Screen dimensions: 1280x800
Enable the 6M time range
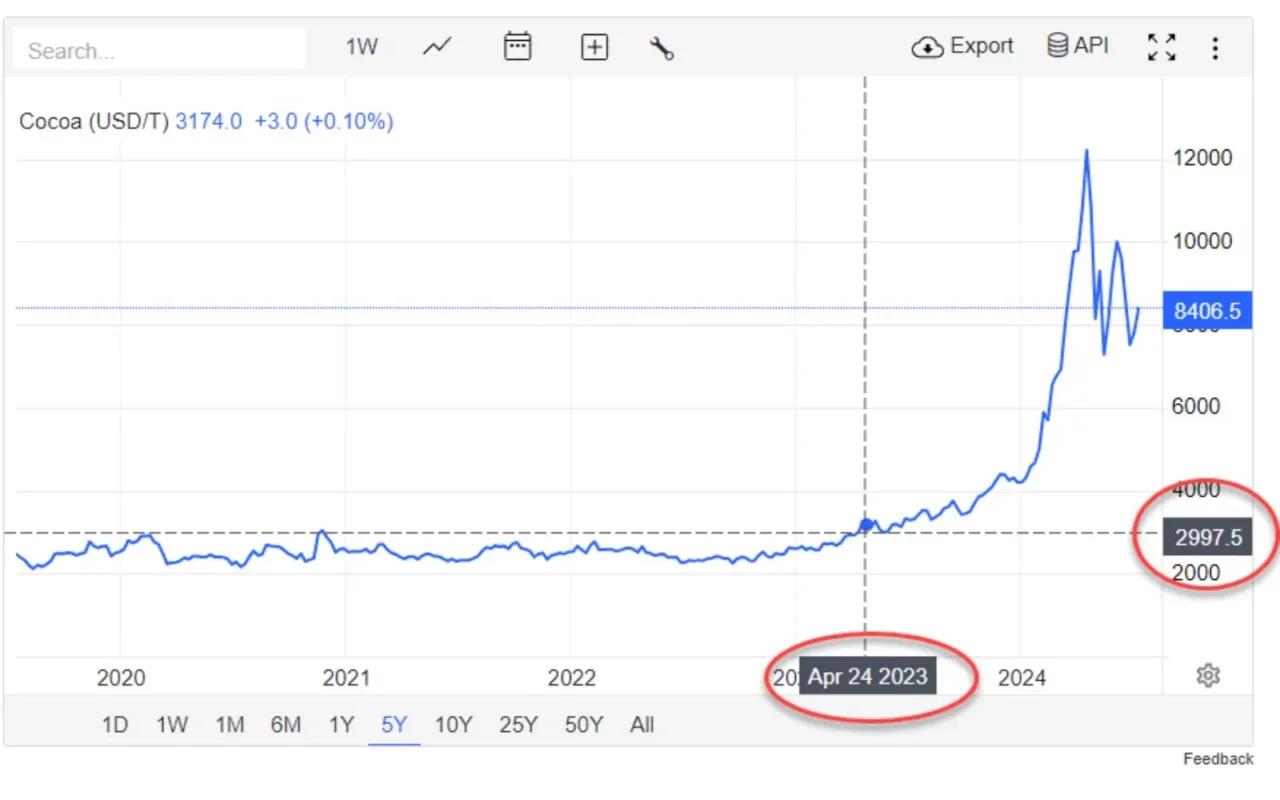click(286, 724)
